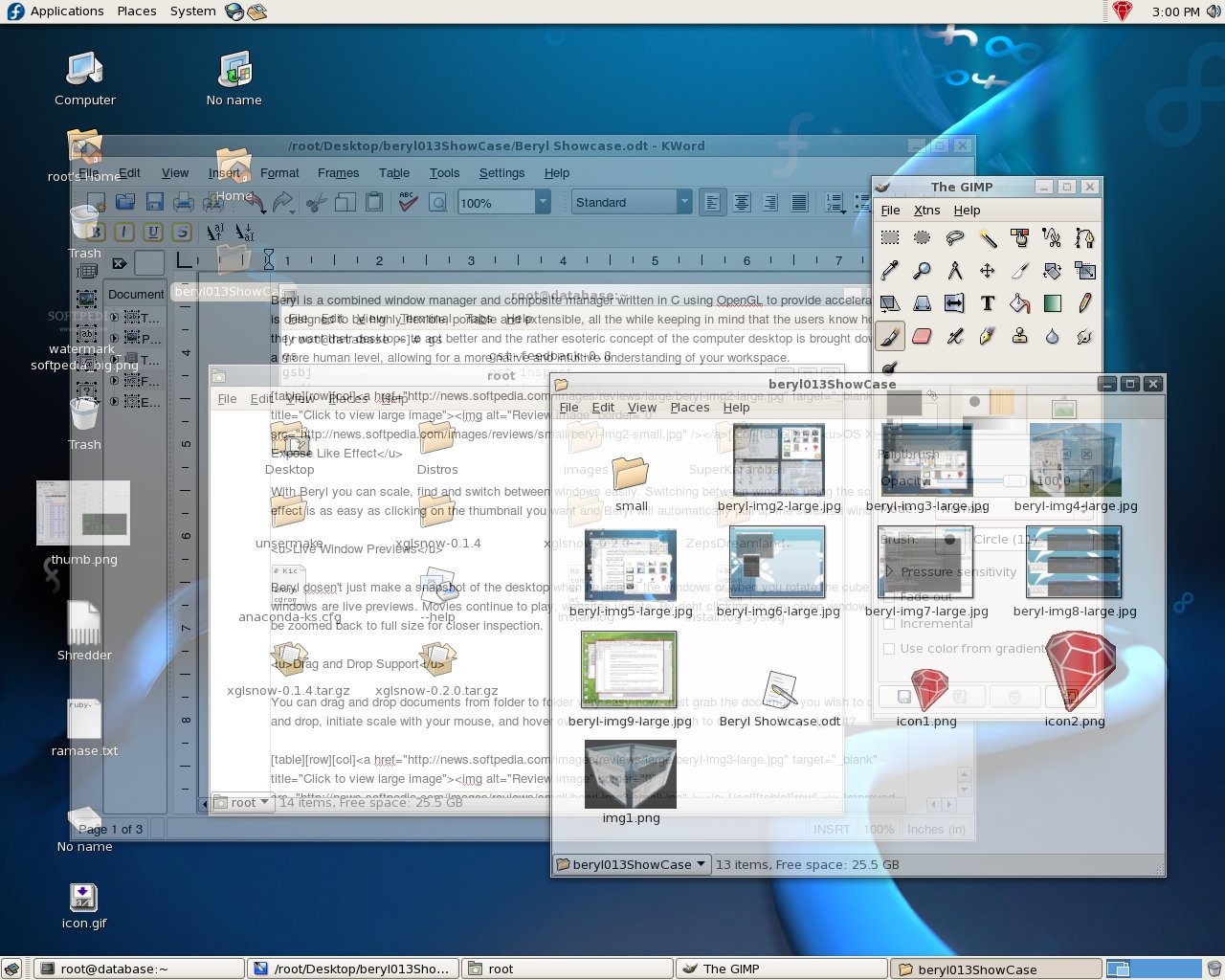Select the Fuzzy Select magic wand tool
This screenshot has width=1225, height=980.
tap(988, 238)
